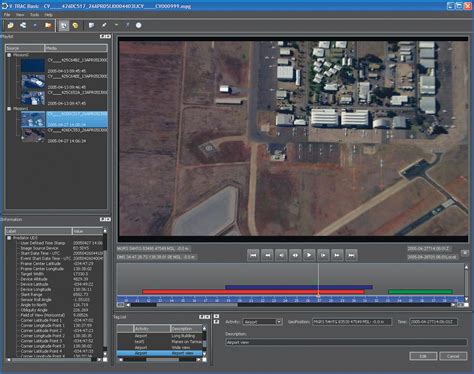Image resolution: width=474 pixels, height=374 pixels.
Task: Click the Media column header in Playlist
Action: (x=76, y=48)
